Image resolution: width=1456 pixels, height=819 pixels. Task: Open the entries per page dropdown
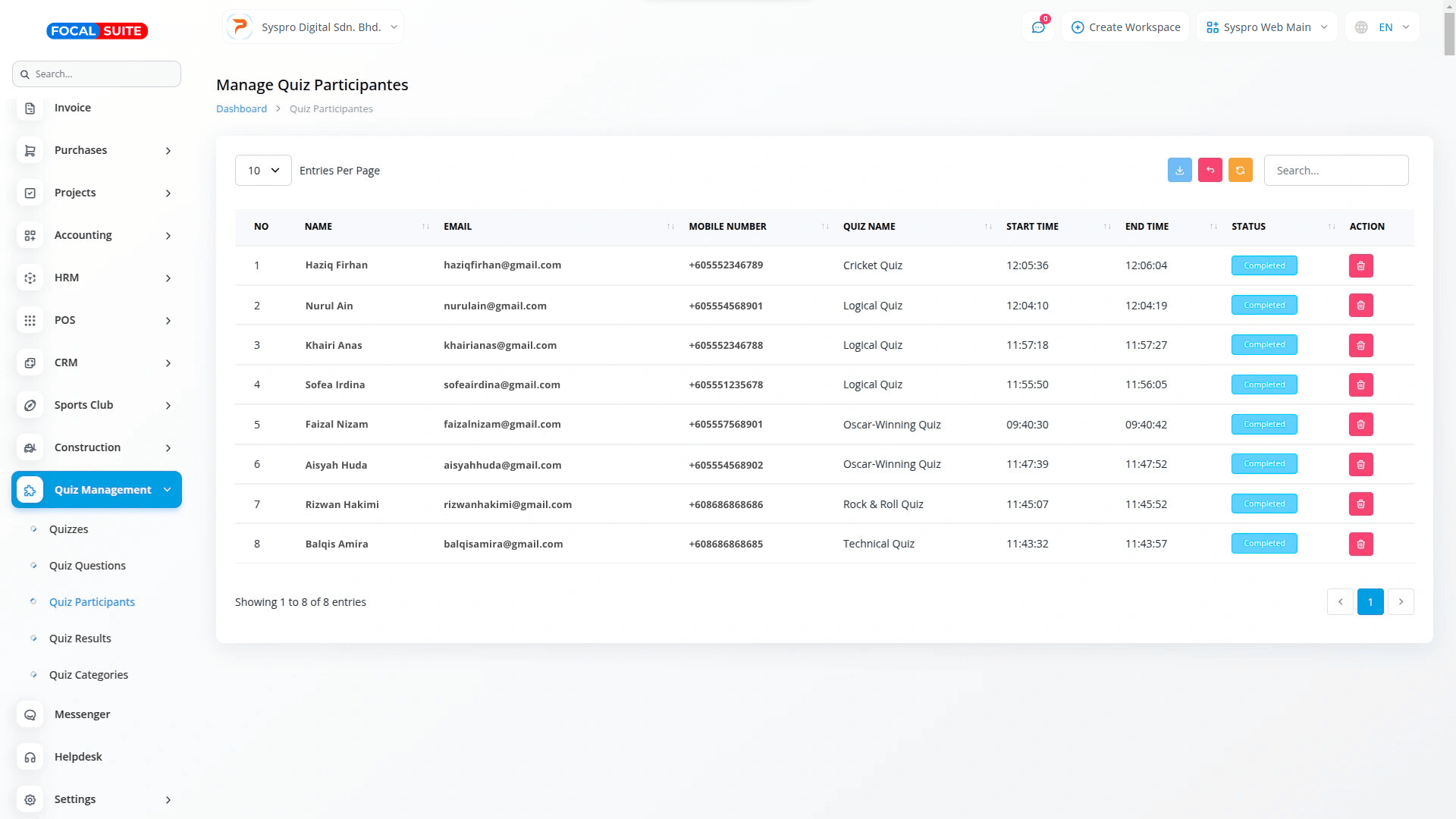263,171
